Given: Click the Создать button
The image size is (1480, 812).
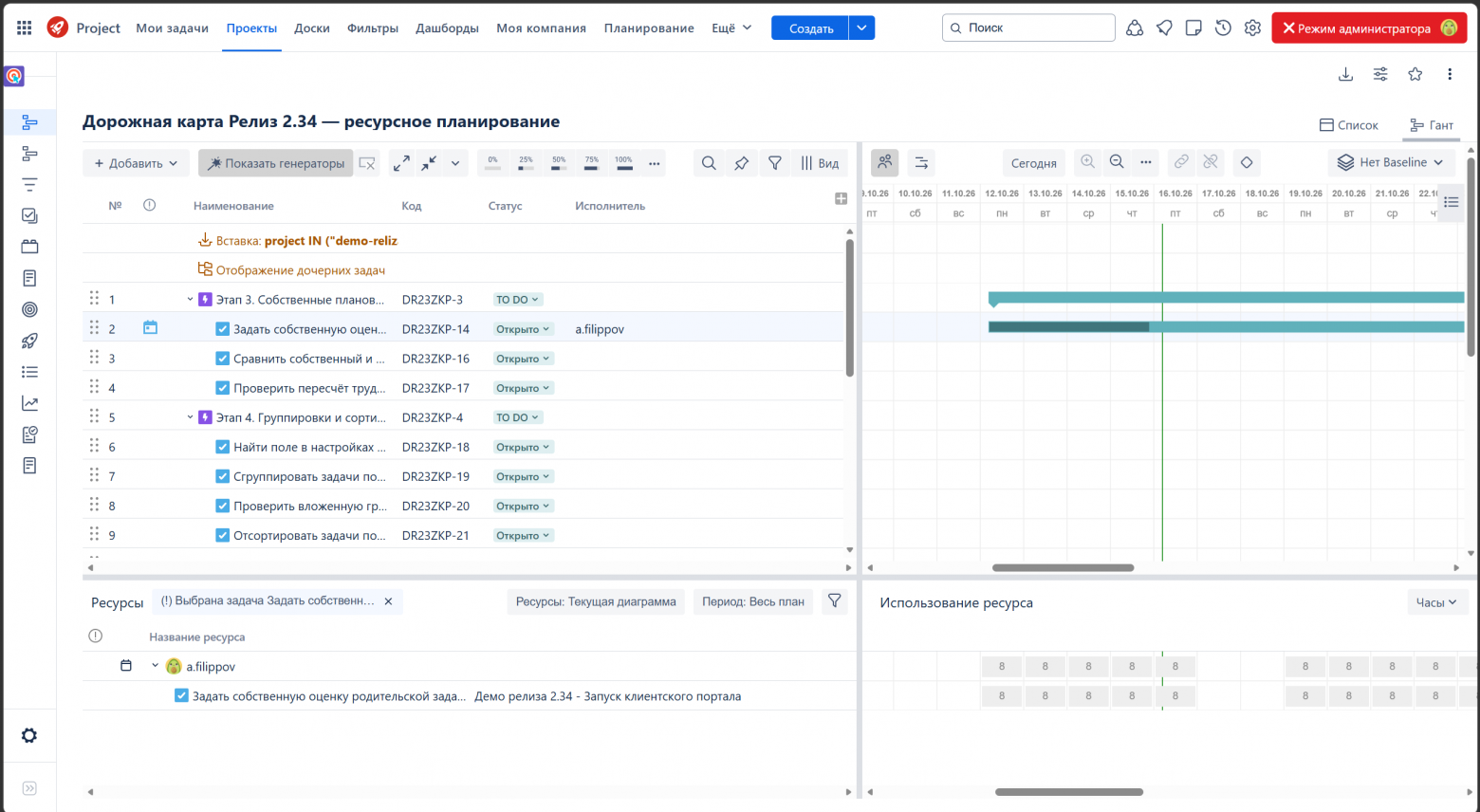Looking at the screenshot, I should [811, 28].
